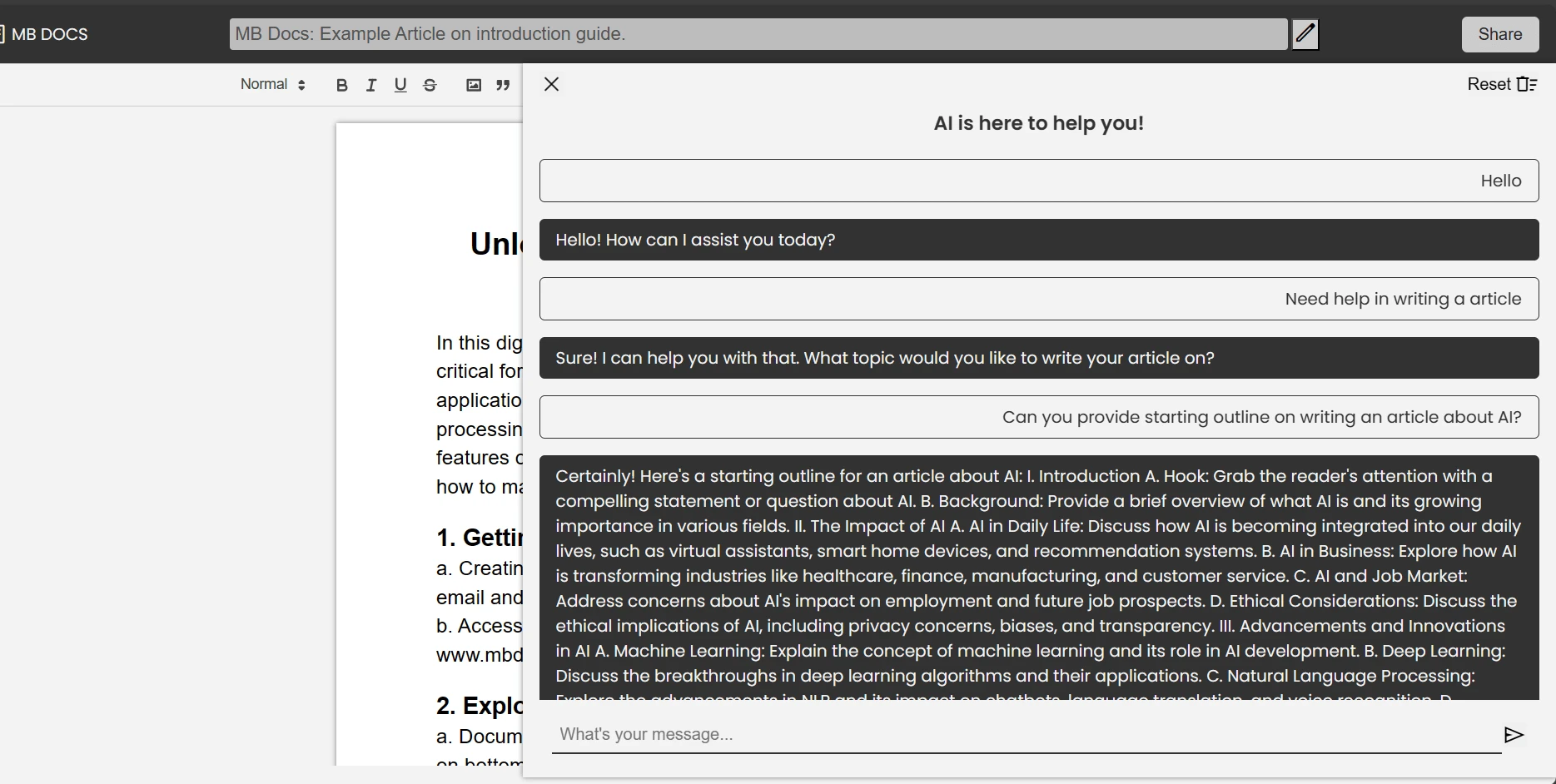This screenshot has height=784, width=1556.
Task: Apply strikethrough formatting
Action: pyautogui.click(x=430, y=85)
